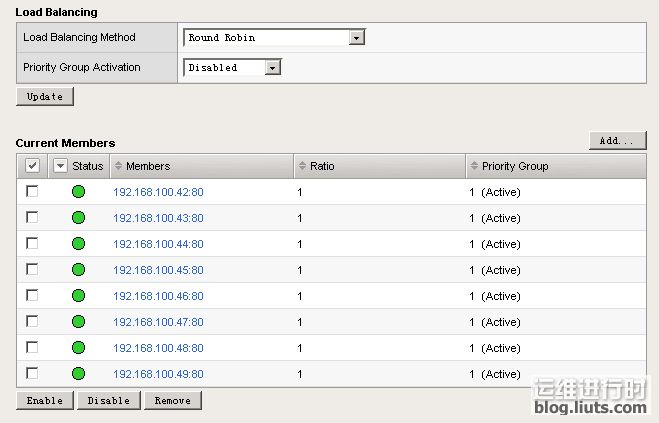Click the Disable button below the table

point(108,400)
